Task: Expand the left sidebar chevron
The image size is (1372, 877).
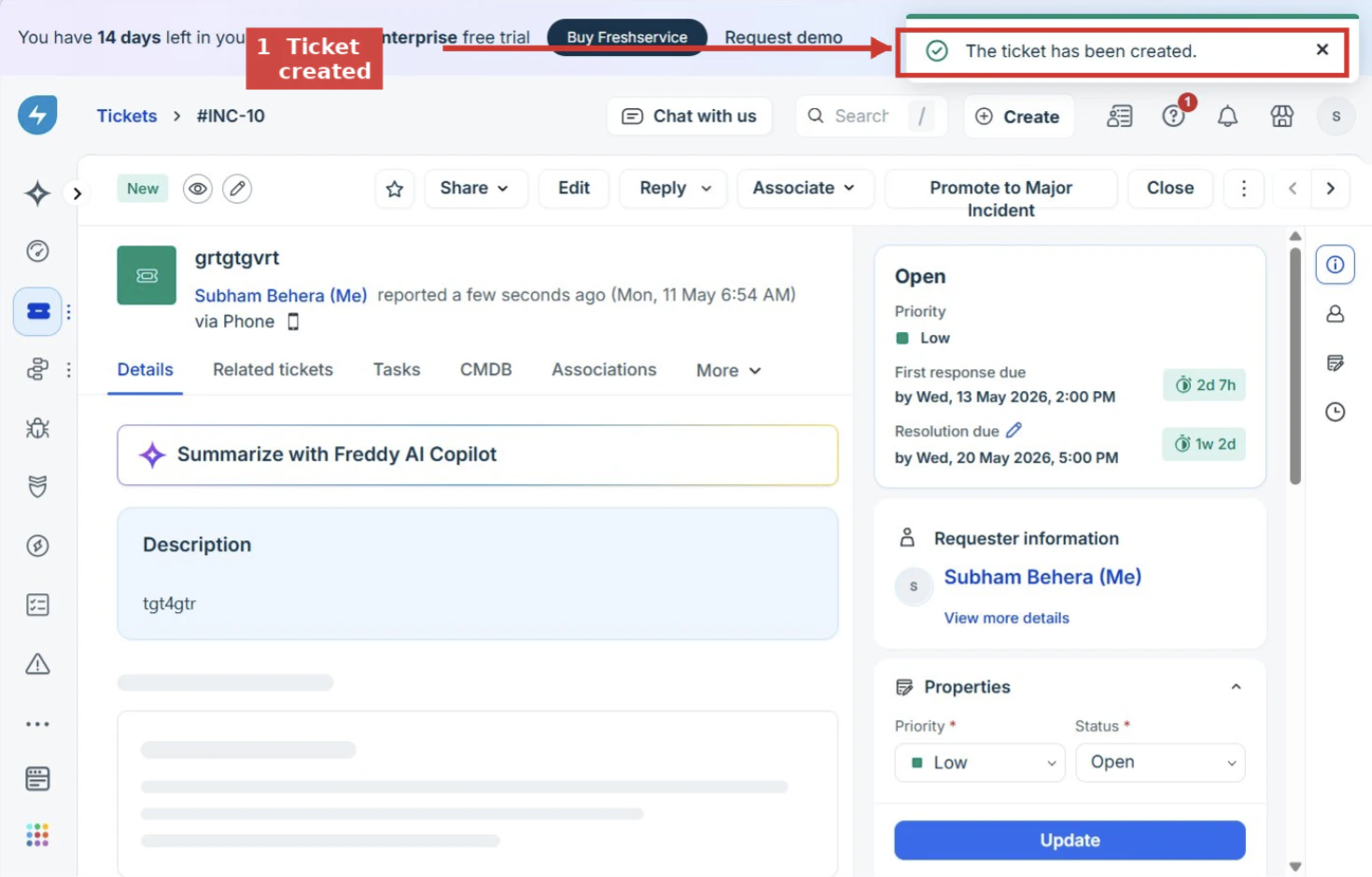Action: [77, 193]
